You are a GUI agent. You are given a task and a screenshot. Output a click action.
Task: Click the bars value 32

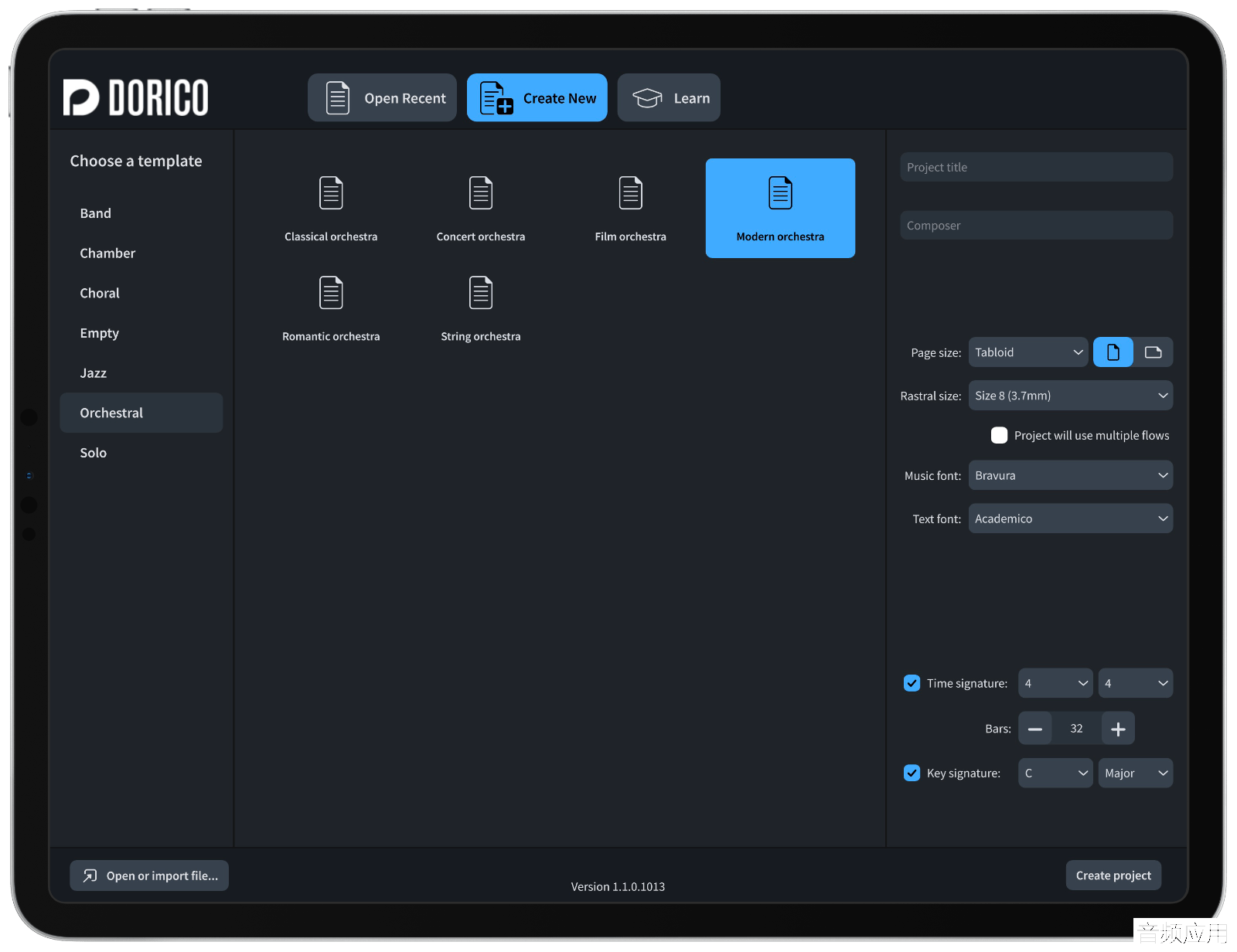1076,729
